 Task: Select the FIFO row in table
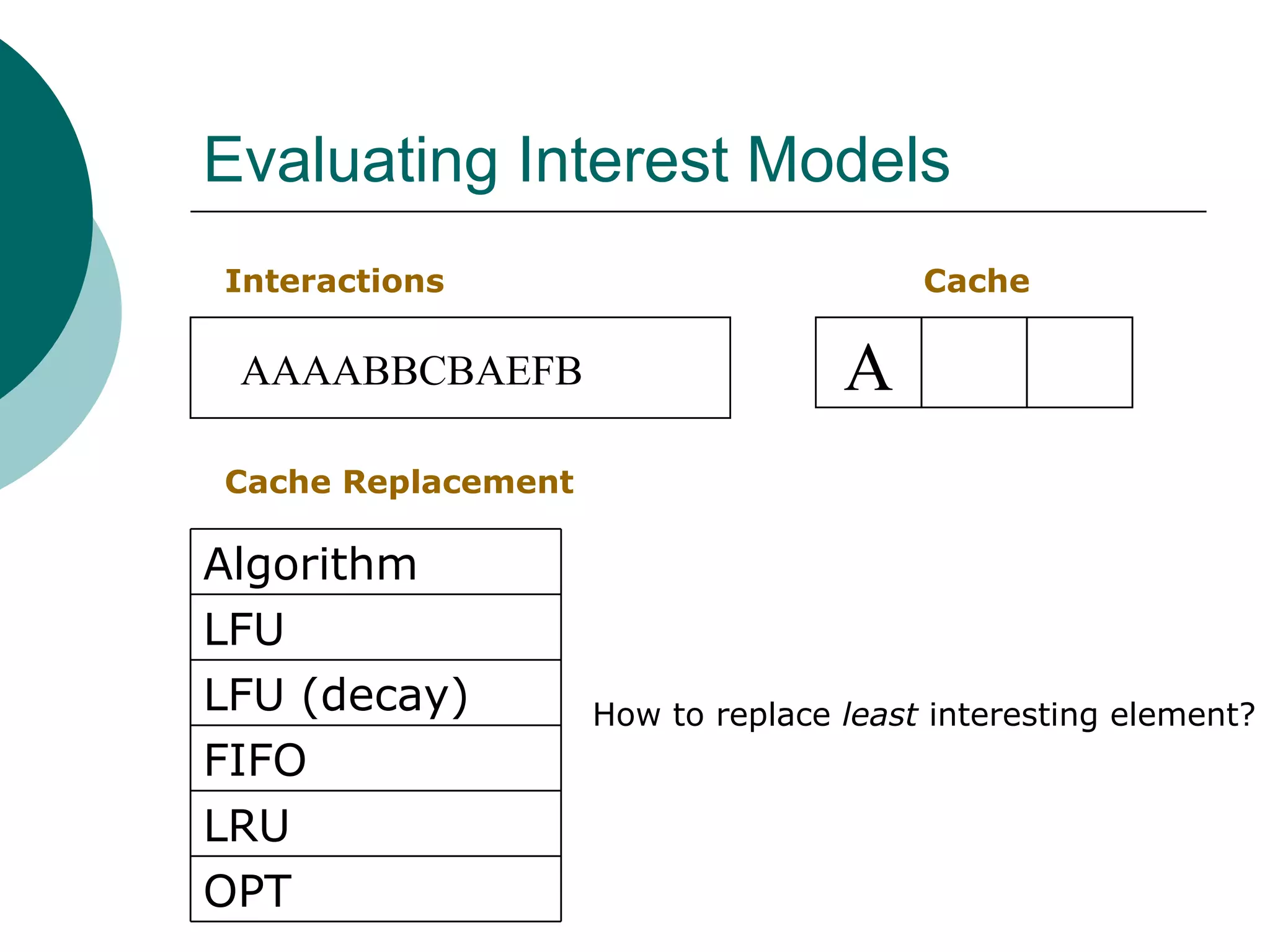coord(375,759)
